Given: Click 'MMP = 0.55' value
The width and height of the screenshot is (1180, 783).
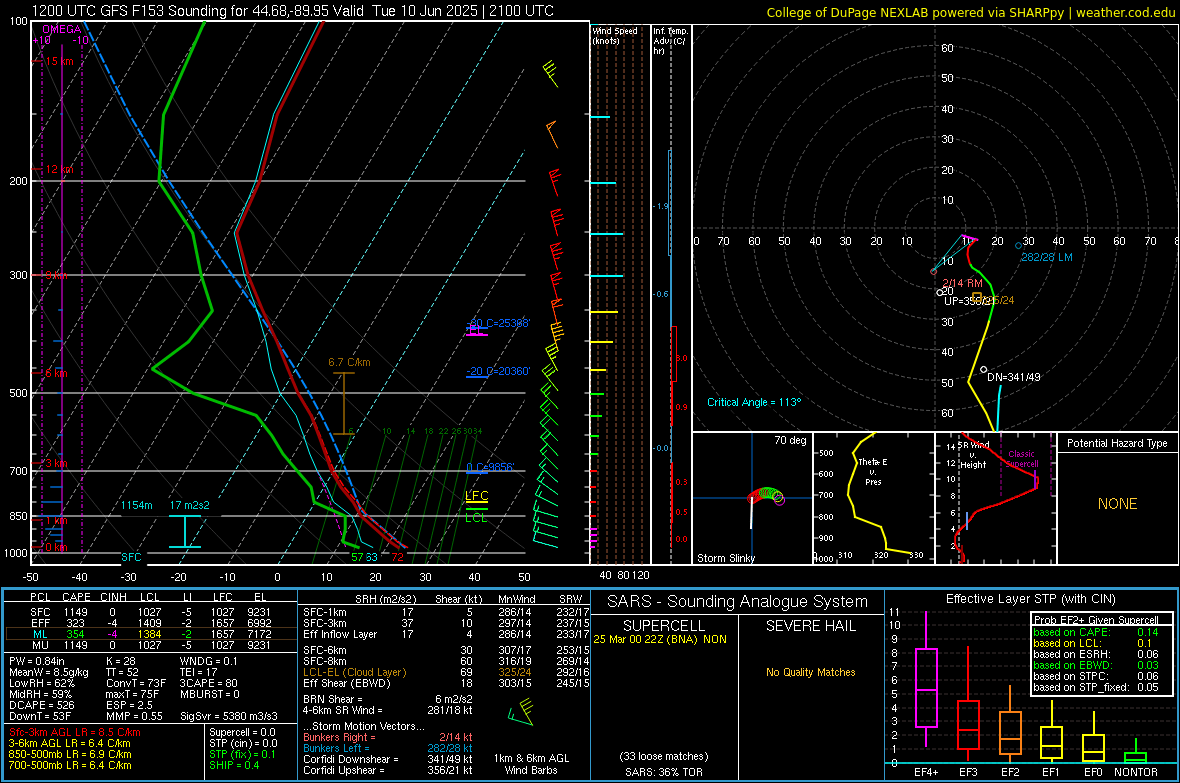Looking at the screenshot, I should click(x=134, y=716).
